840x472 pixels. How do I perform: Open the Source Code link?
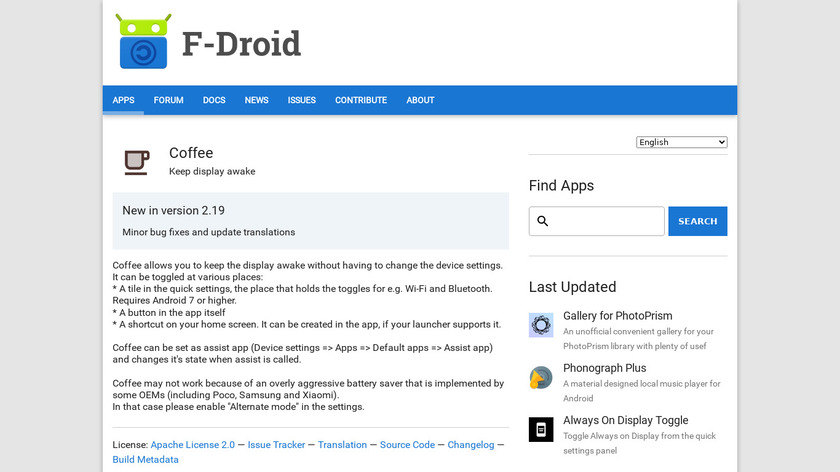coord(407,445)
